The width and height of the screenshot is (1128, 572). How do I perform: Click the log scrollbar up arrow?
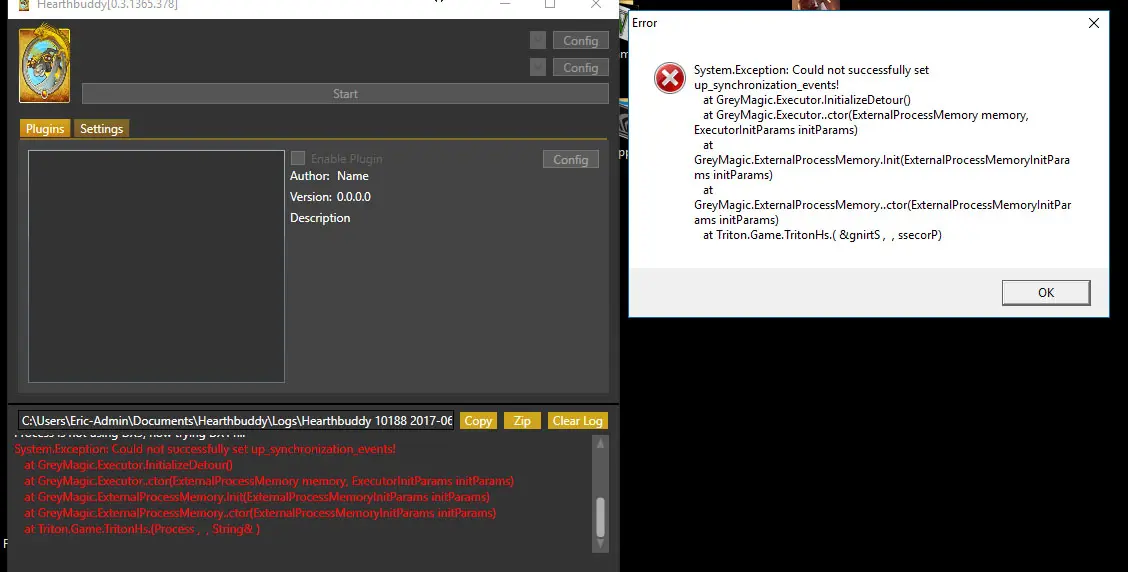point(600,444)
